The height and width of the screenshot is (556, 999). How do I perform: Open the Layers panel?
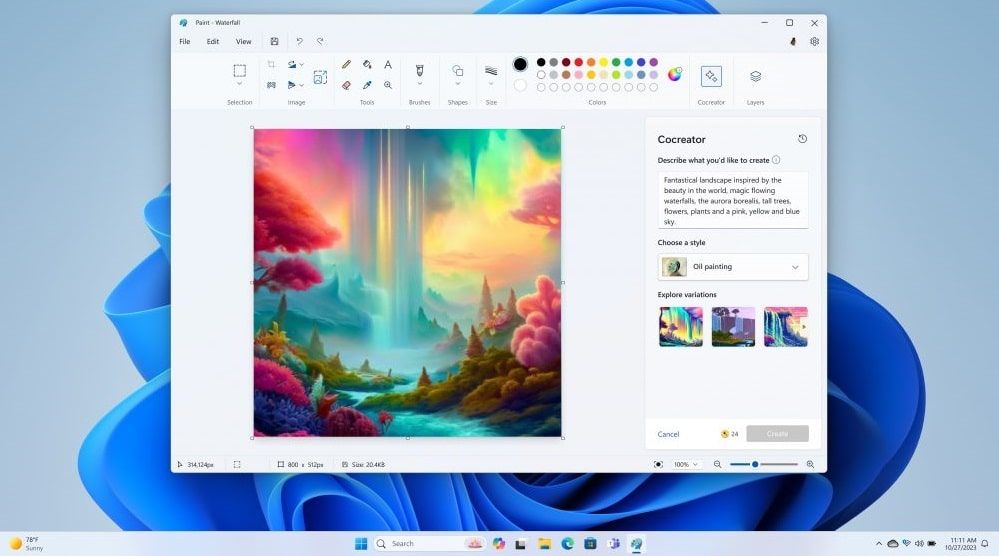[755, 76]
